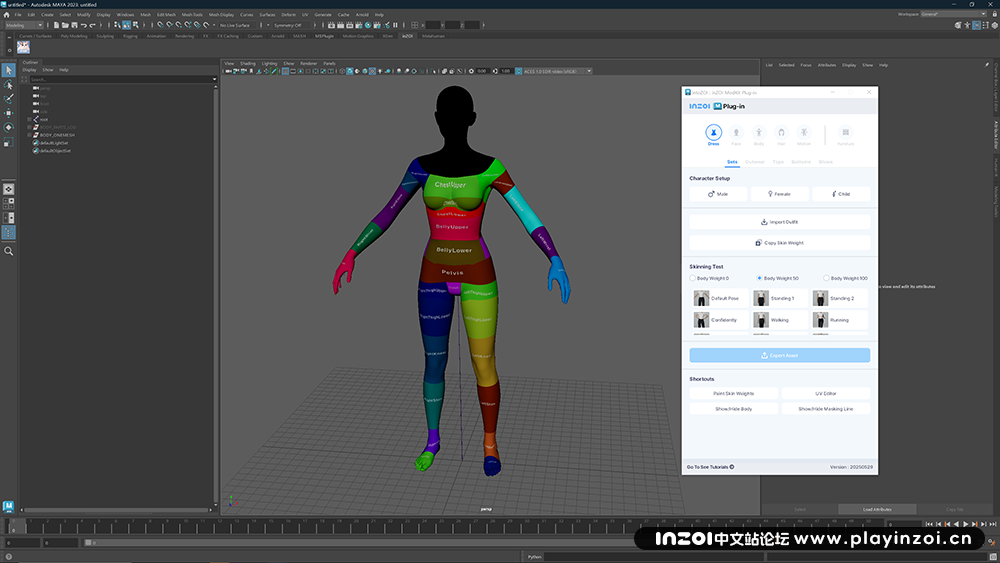Click the Export Asset button

point(779,355)
